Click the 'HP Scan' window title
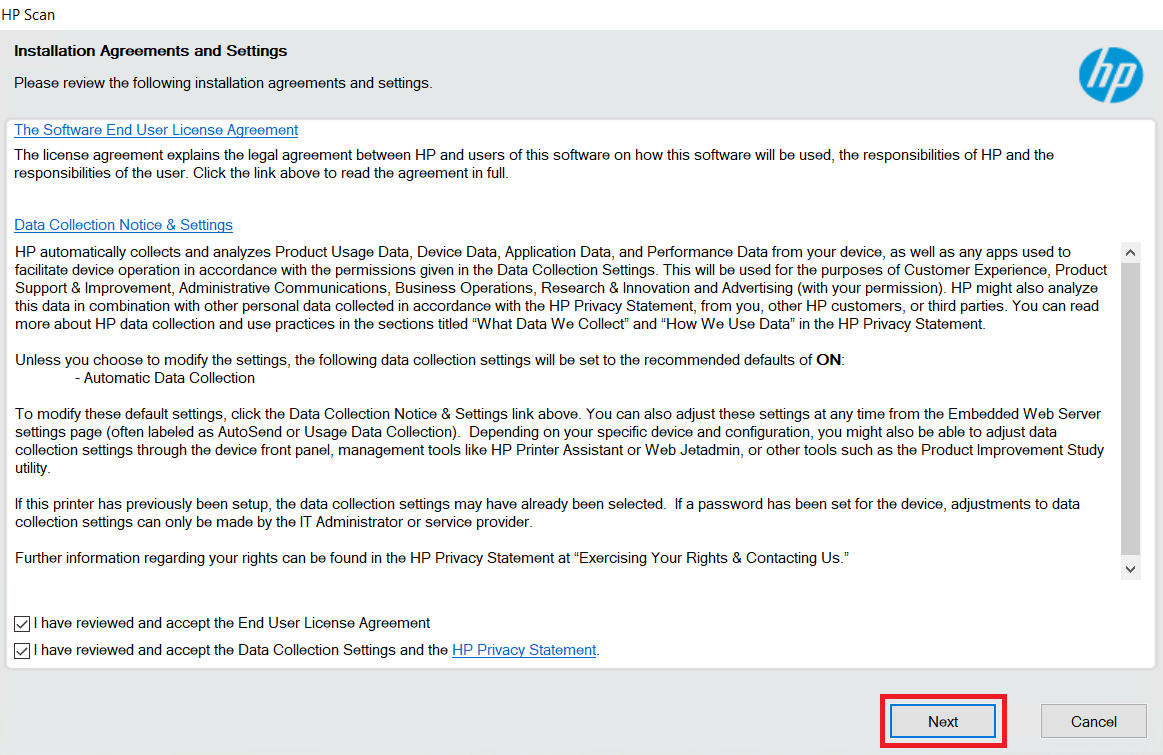The width and height of the screenshot is (1163, 755). tap(28, 15)
